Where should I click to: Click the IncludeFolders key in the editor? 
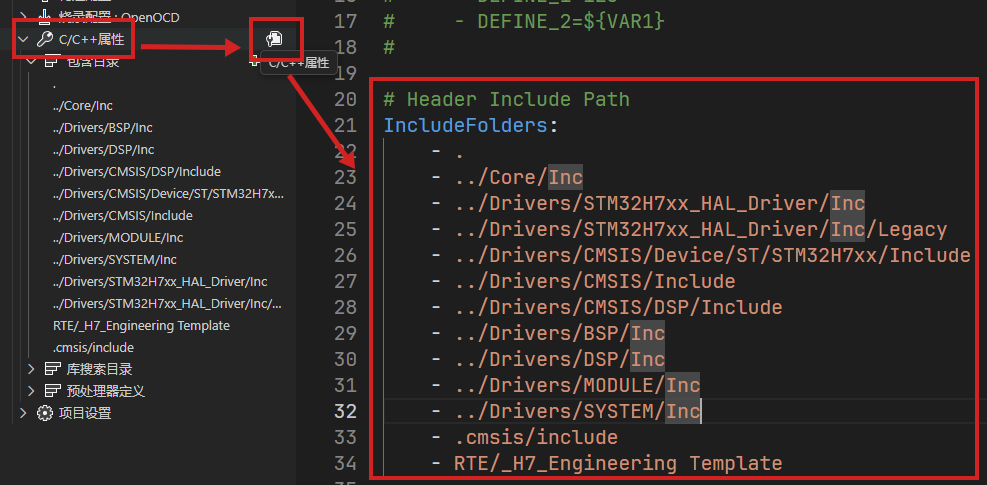pos(466,126)
